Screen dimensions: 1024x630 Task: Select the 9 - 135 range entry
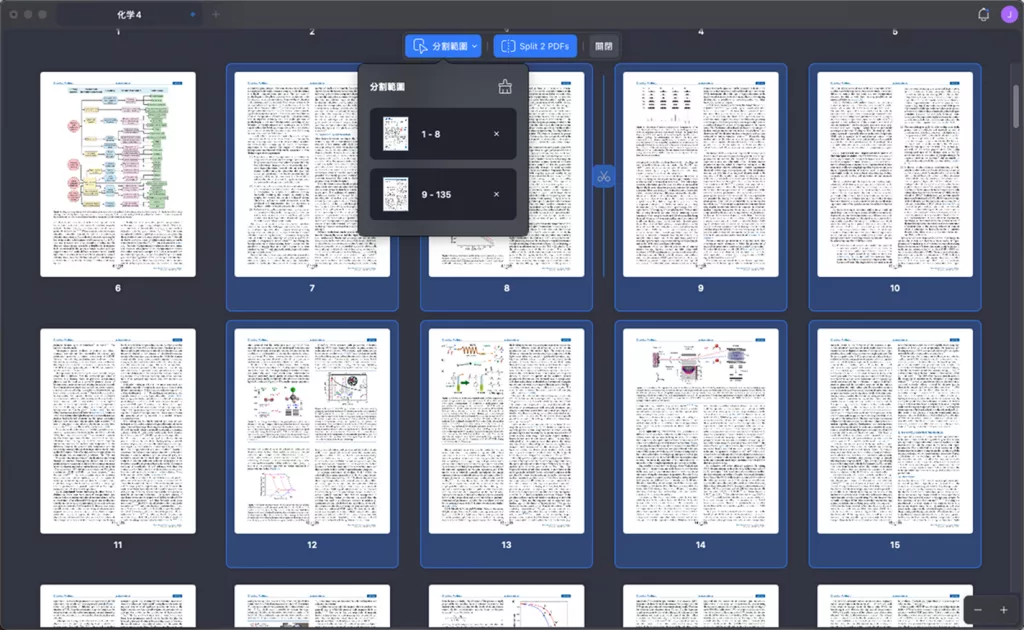click(x=443, y=195)
